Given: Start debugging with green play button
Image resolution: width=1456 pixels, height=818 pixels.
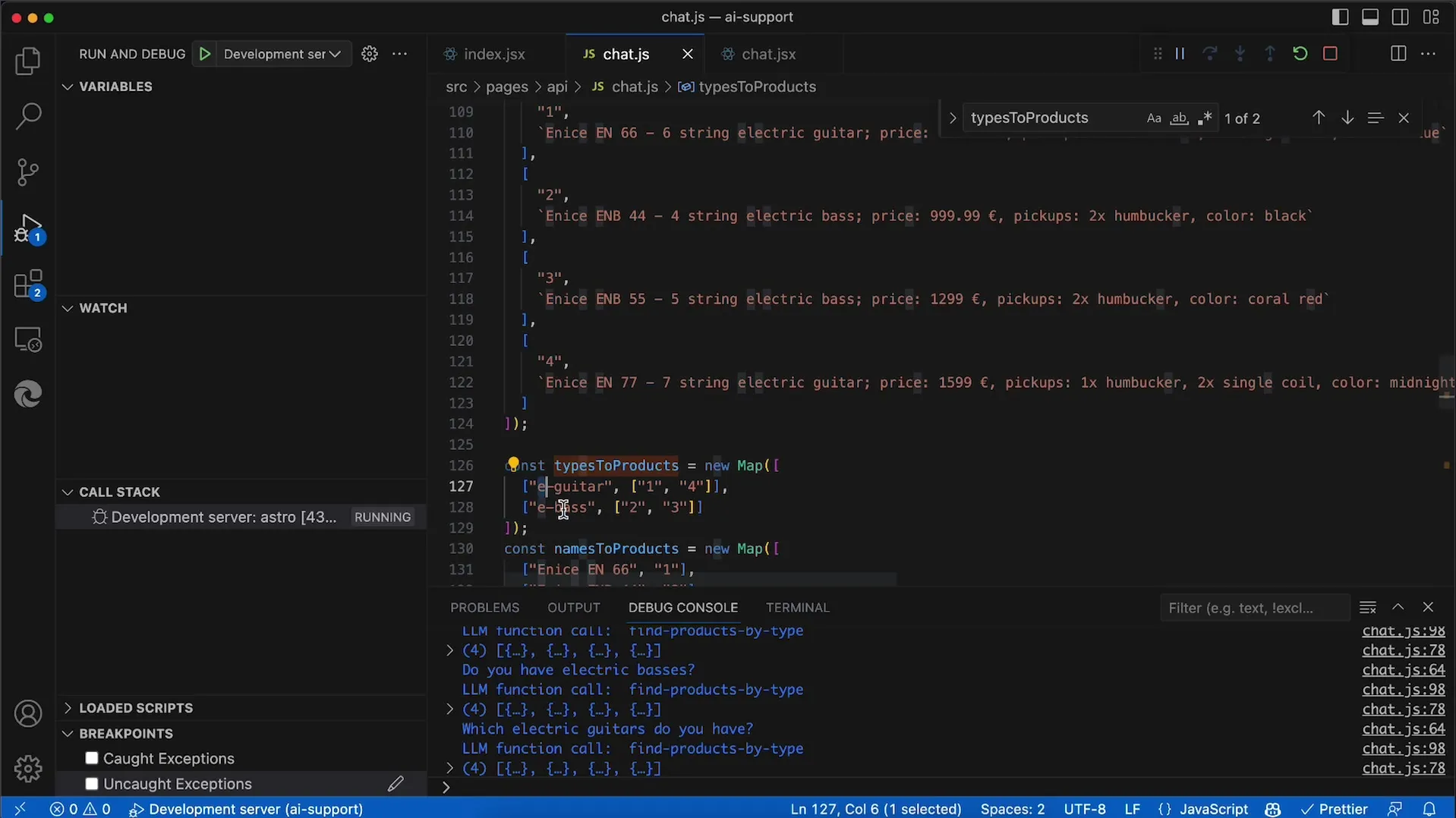Looking at the screenshot, I should click(x=204, y=54).
